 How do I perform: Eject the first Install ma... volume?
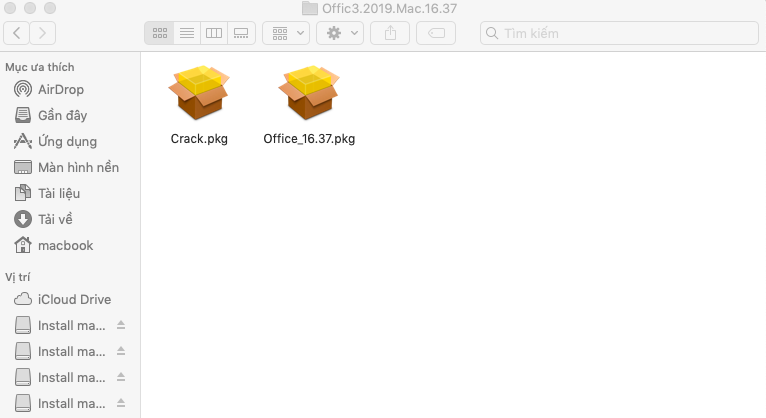pos(121,325)
